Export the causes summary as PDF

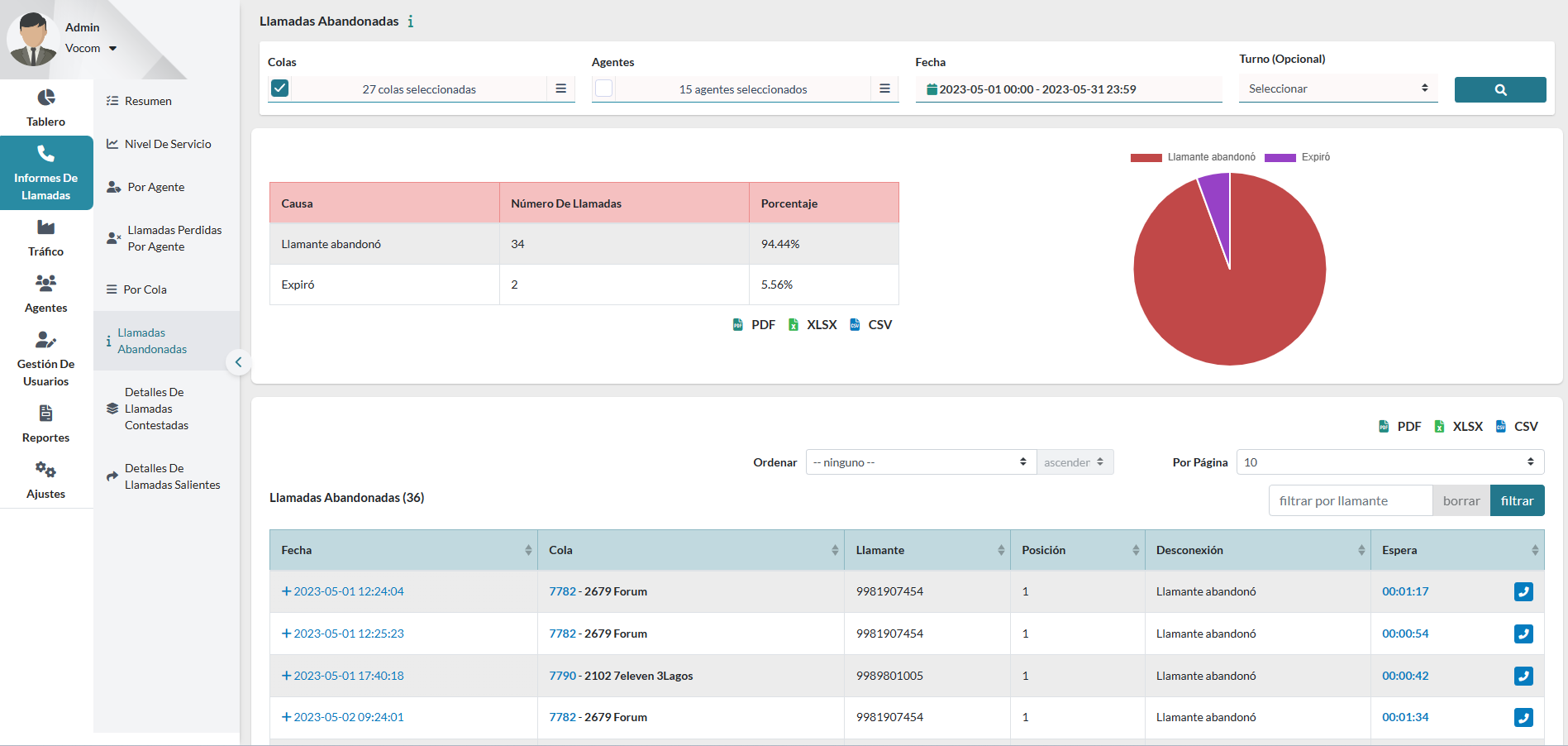[754, 325]
